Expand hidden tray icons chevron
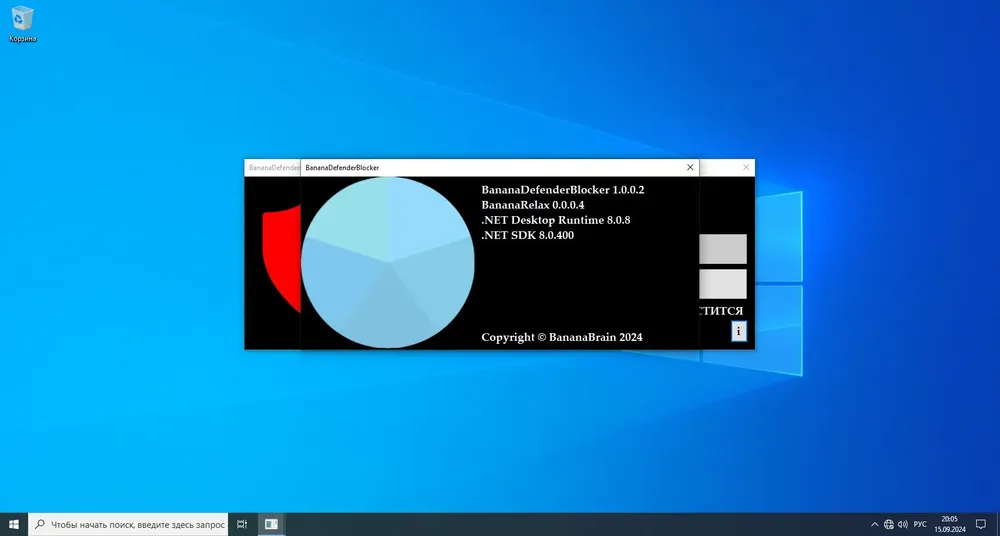 pyautogui.click(x=874, y=525)
